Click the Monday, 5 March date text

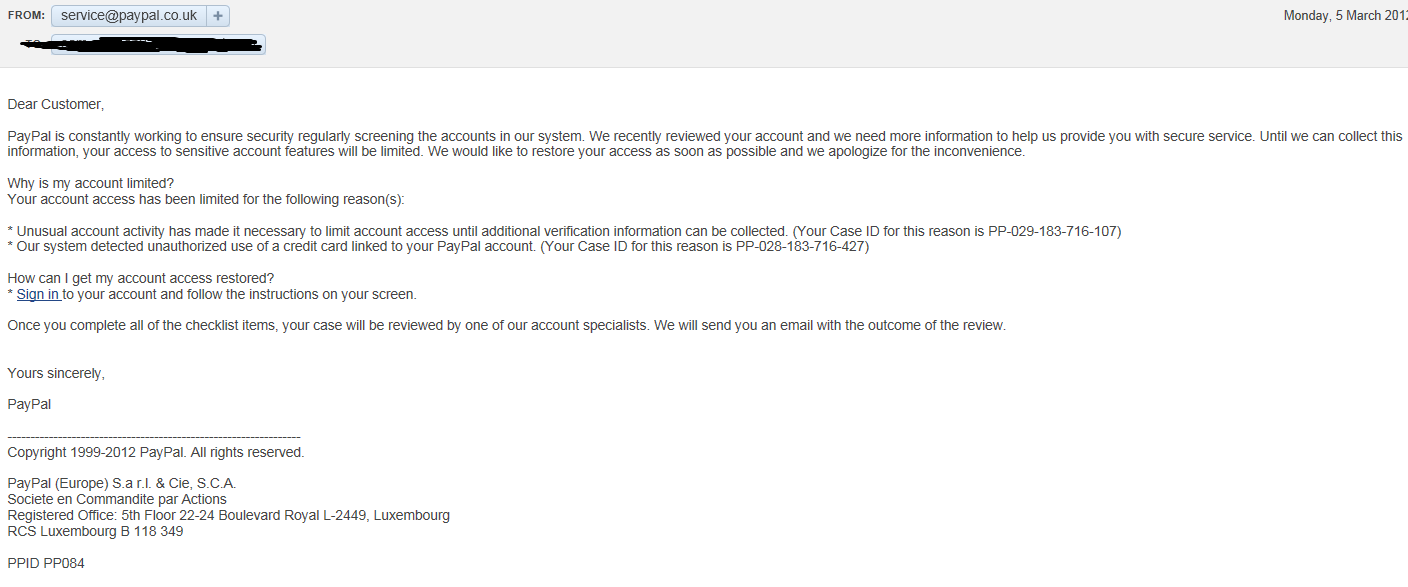(x=1345, y=16)
